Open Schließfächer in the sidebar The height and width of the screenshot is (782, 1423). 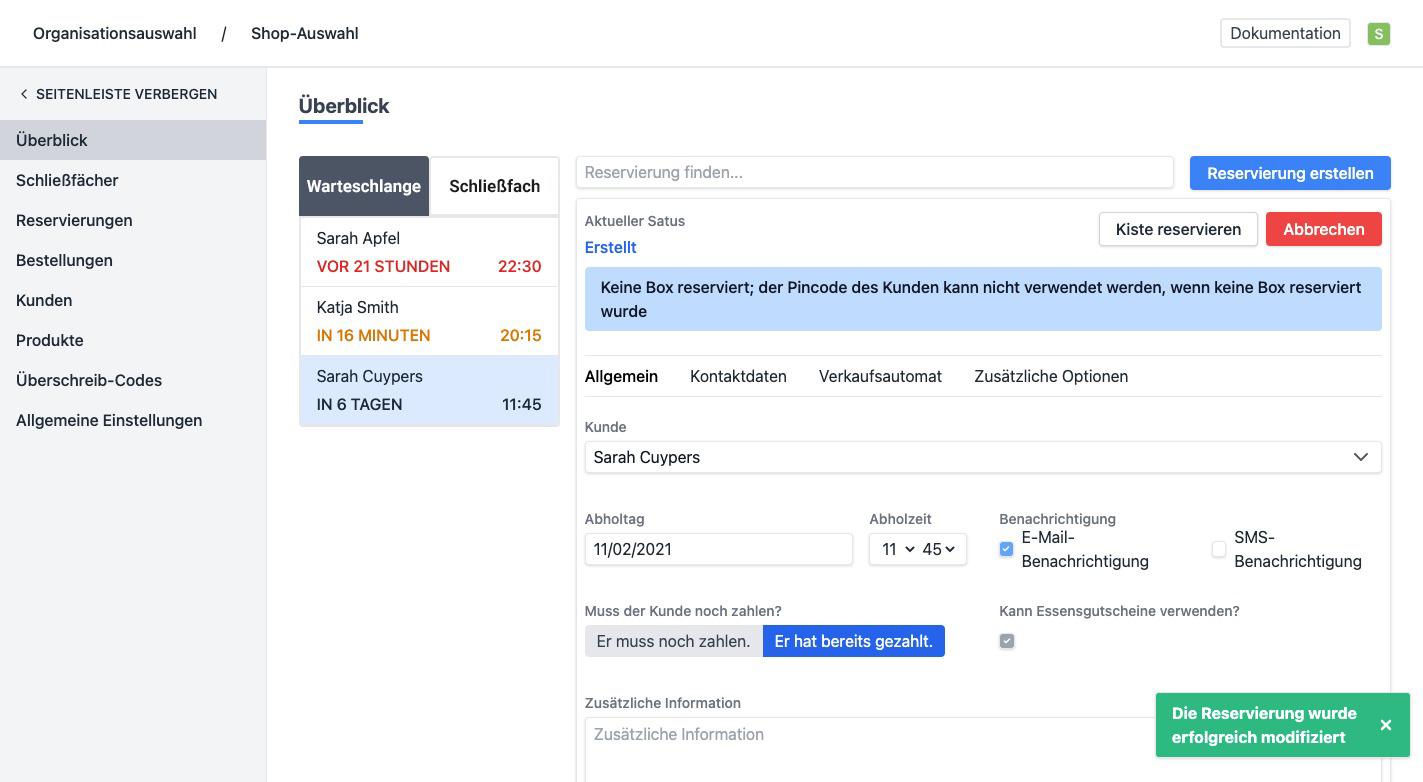[67, 180]
